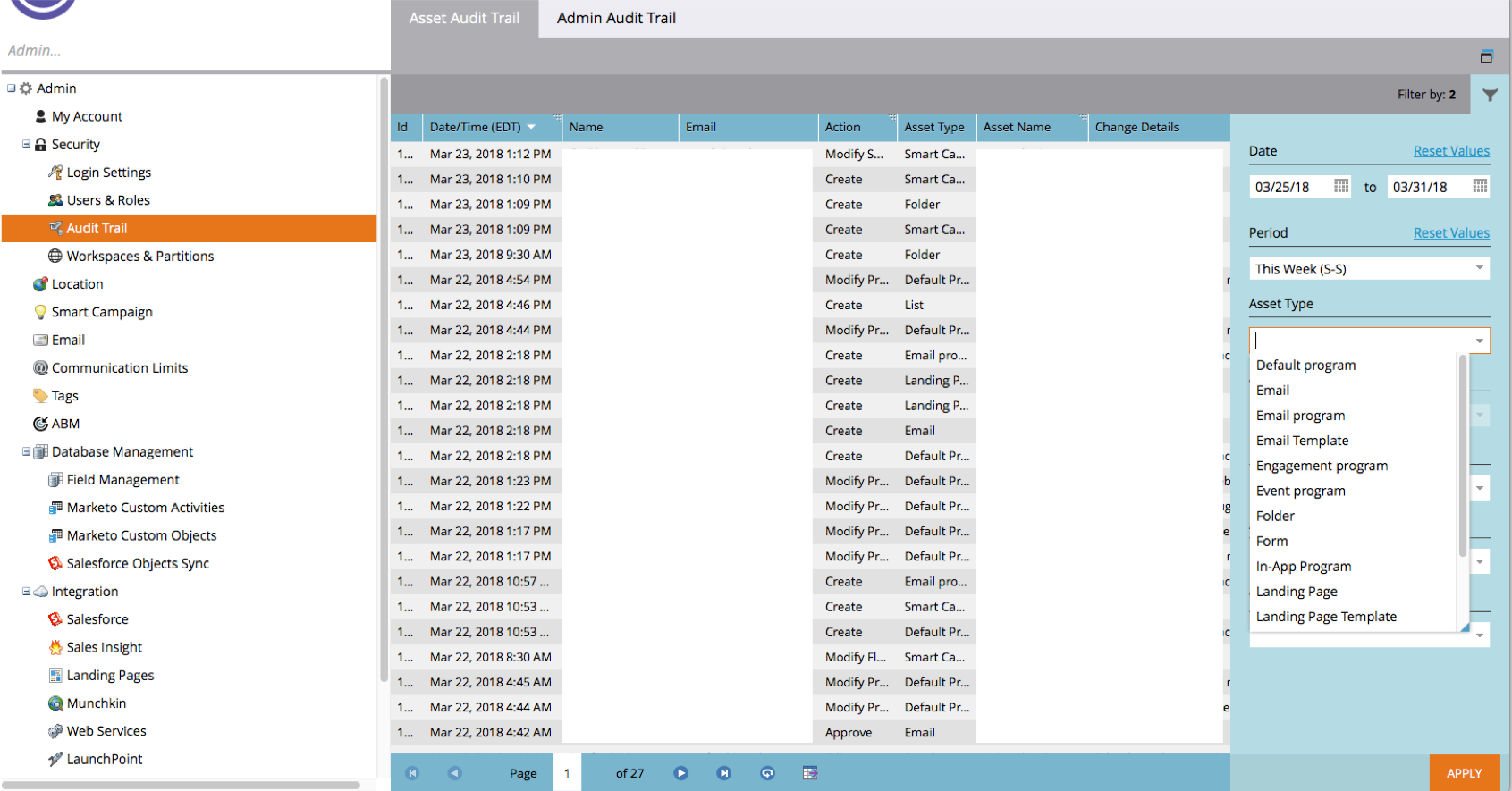Click the export audit trail icon
This screenshot has height=791, width=1512.
(x=810, y=773)
